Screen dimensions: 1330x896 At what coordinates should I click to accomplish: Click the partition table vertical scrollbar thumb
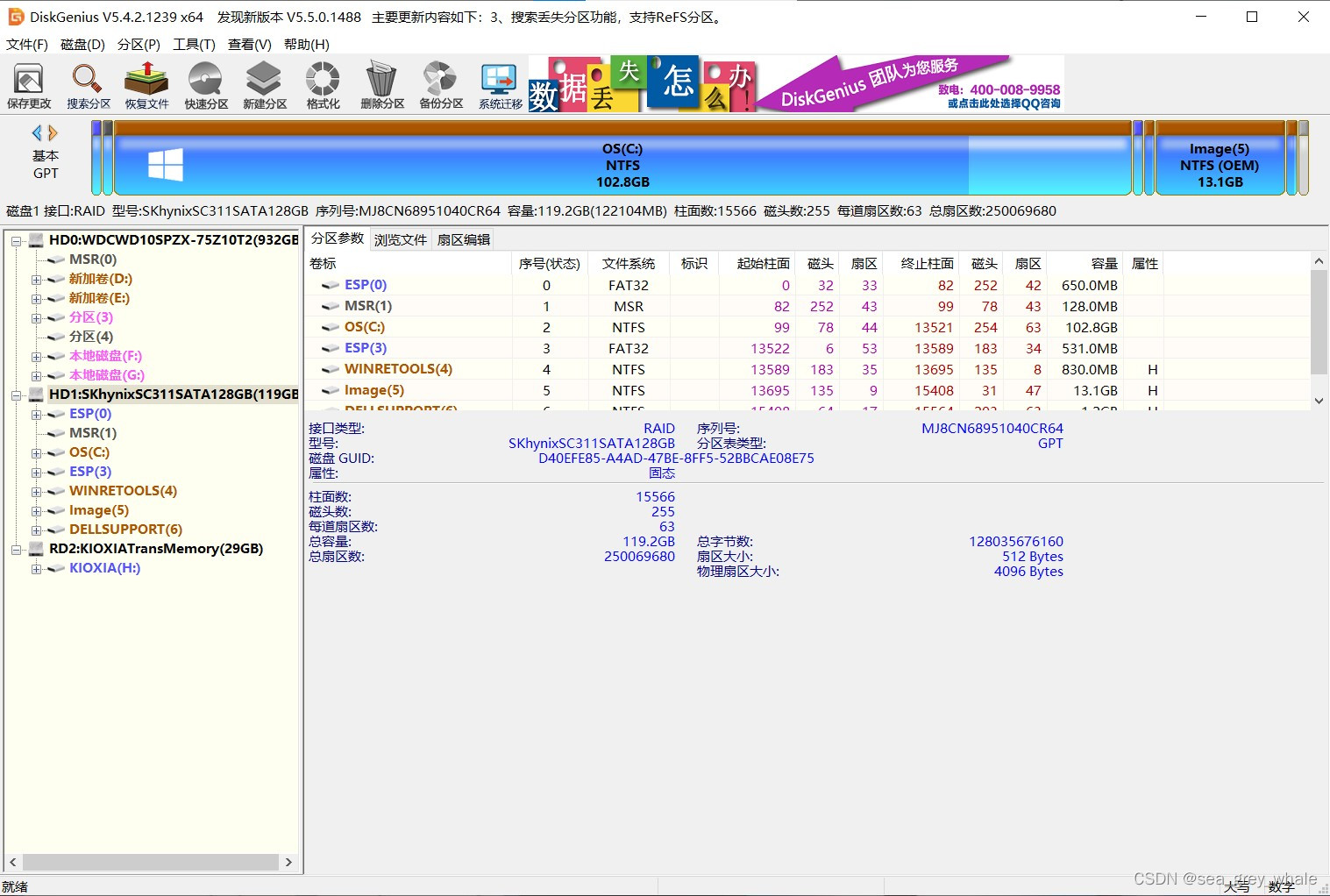[x=1319, y=322]
